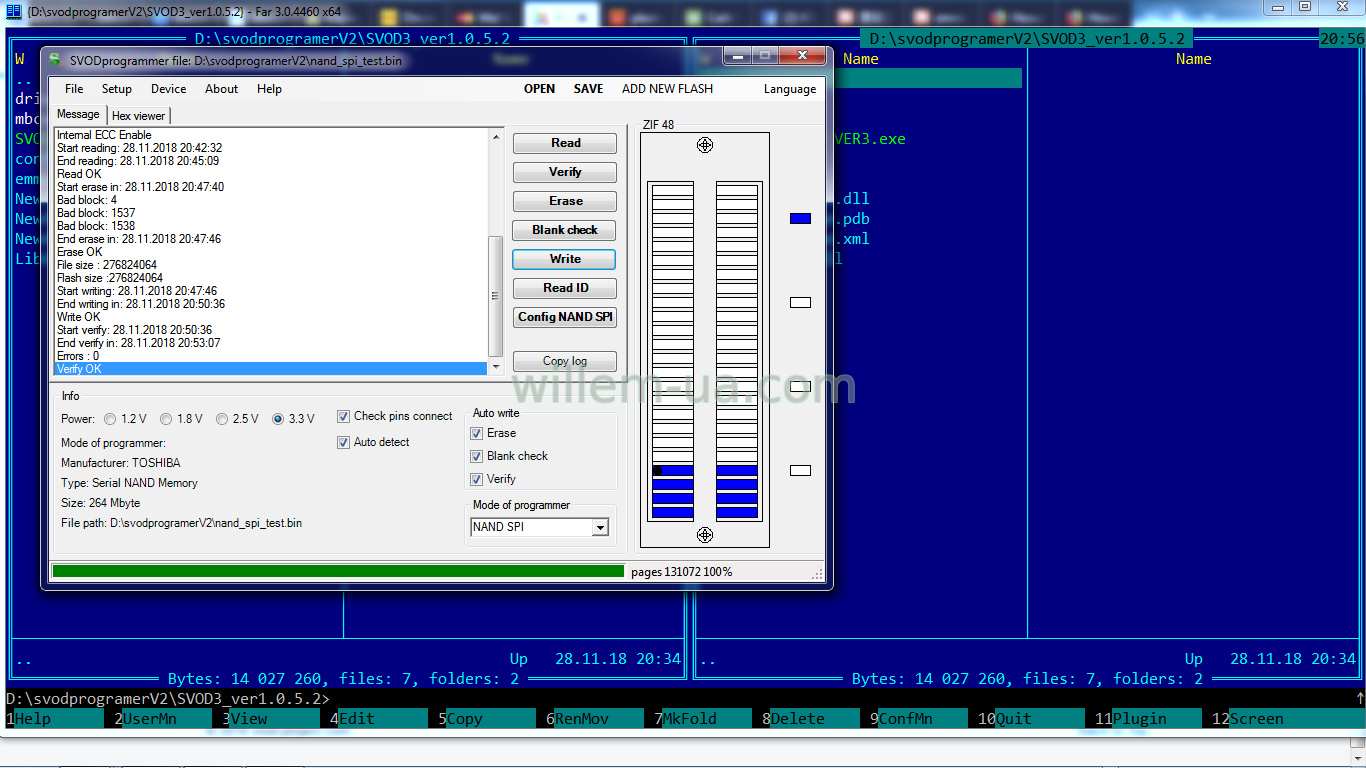Click 10Quit in Far function key bar
This screenshot has height=768, width=1366.
1032,718
